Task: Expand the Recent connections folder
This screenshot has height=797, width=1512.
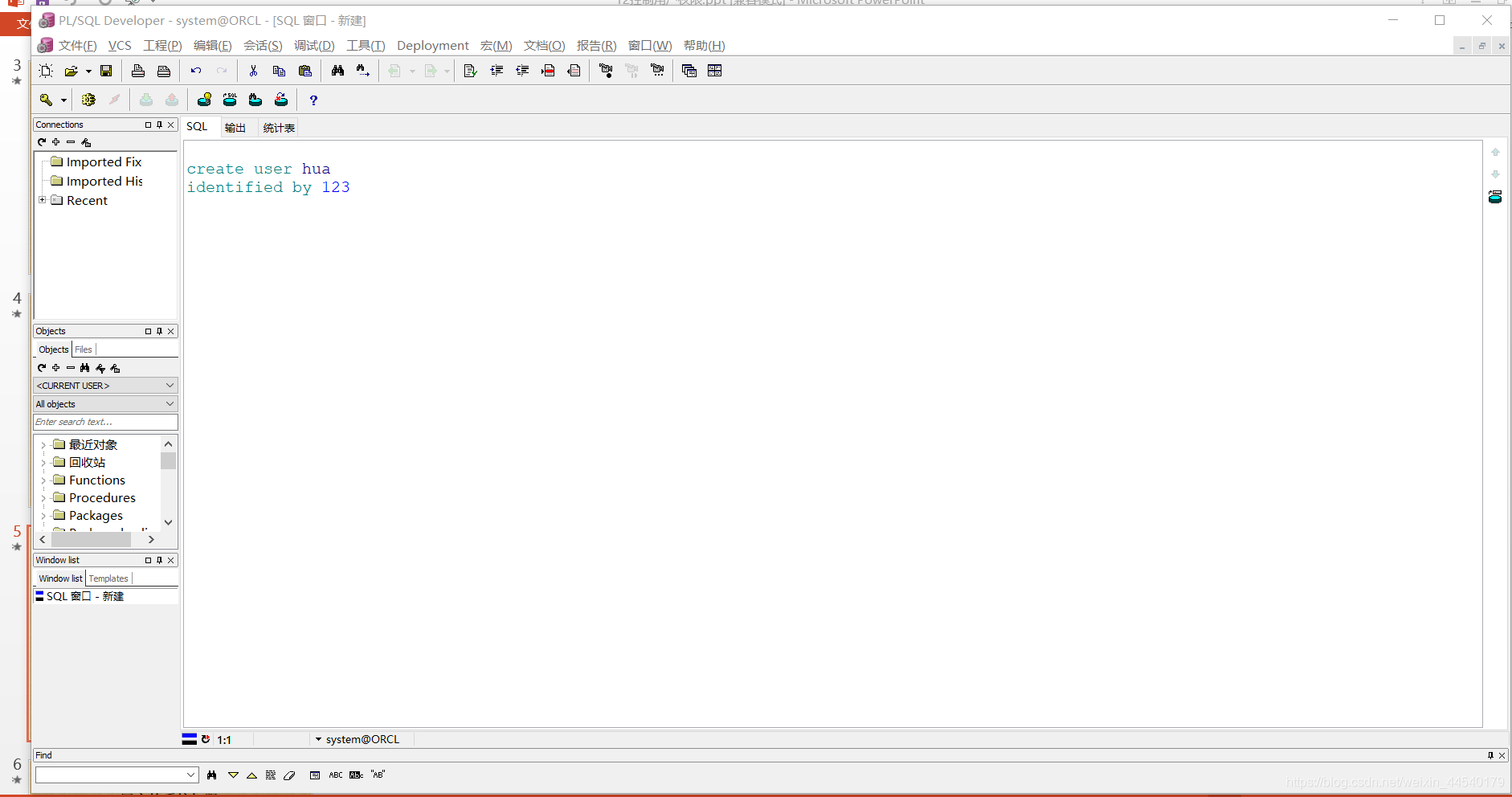Action: tap(43, 200)
